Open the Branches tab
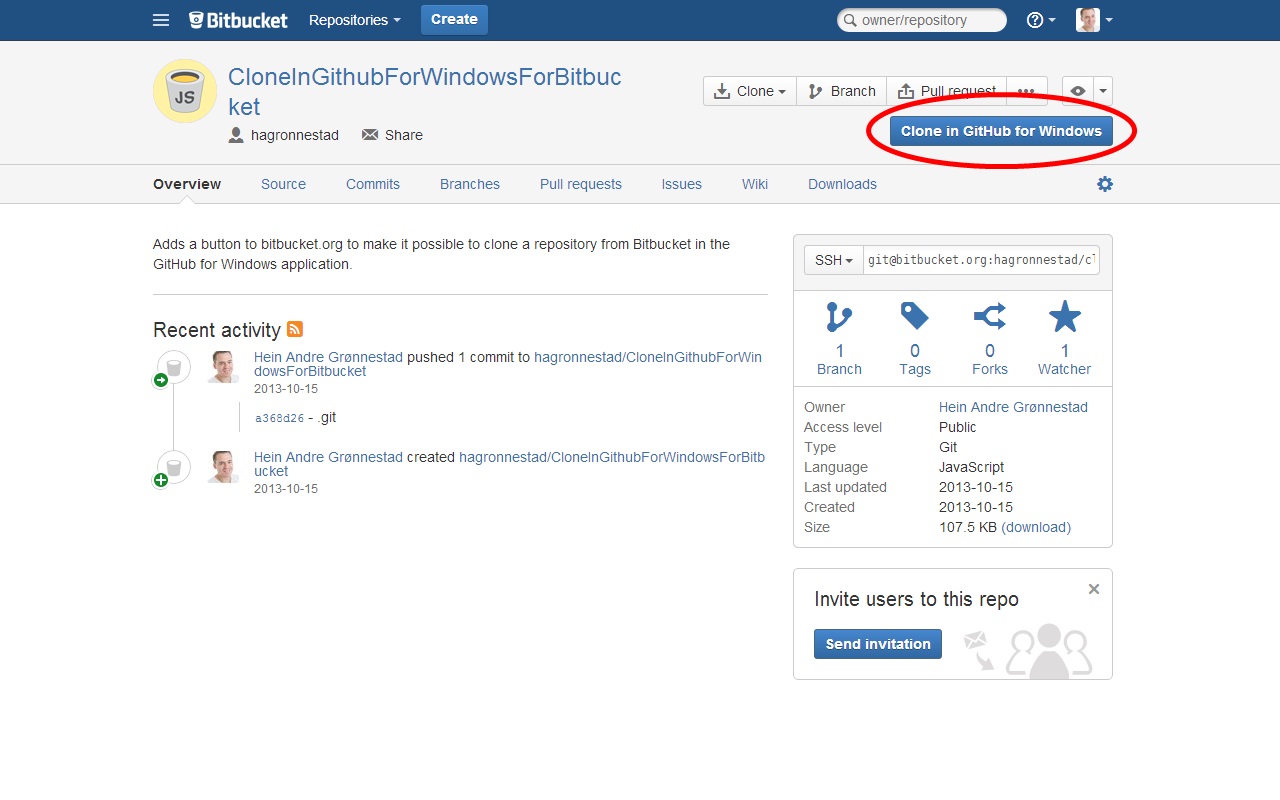The width and height of the screenshot is (1280, 800). point(470,184)
